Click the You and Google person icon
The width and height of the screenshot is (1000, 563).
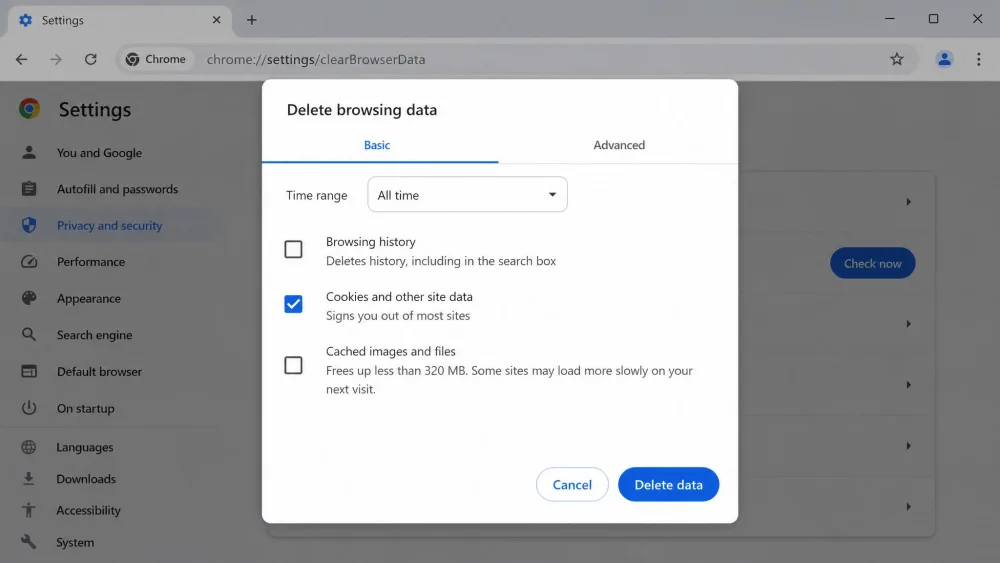[29, 152]
